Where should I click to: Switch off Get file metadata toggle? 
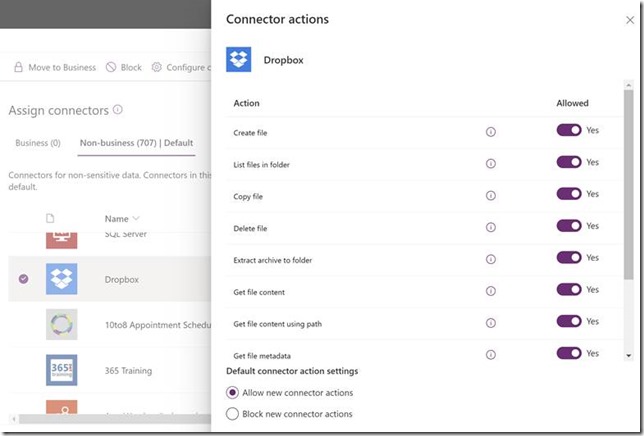click(569, 353)
